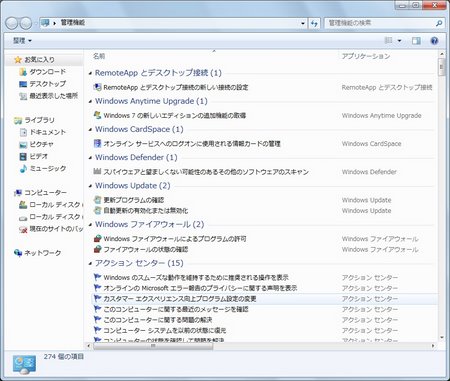Collapse the Windows Anytime Upgrade group
Image resolution: width=450 pixels, height=381 pixels.
pos(90,101)
